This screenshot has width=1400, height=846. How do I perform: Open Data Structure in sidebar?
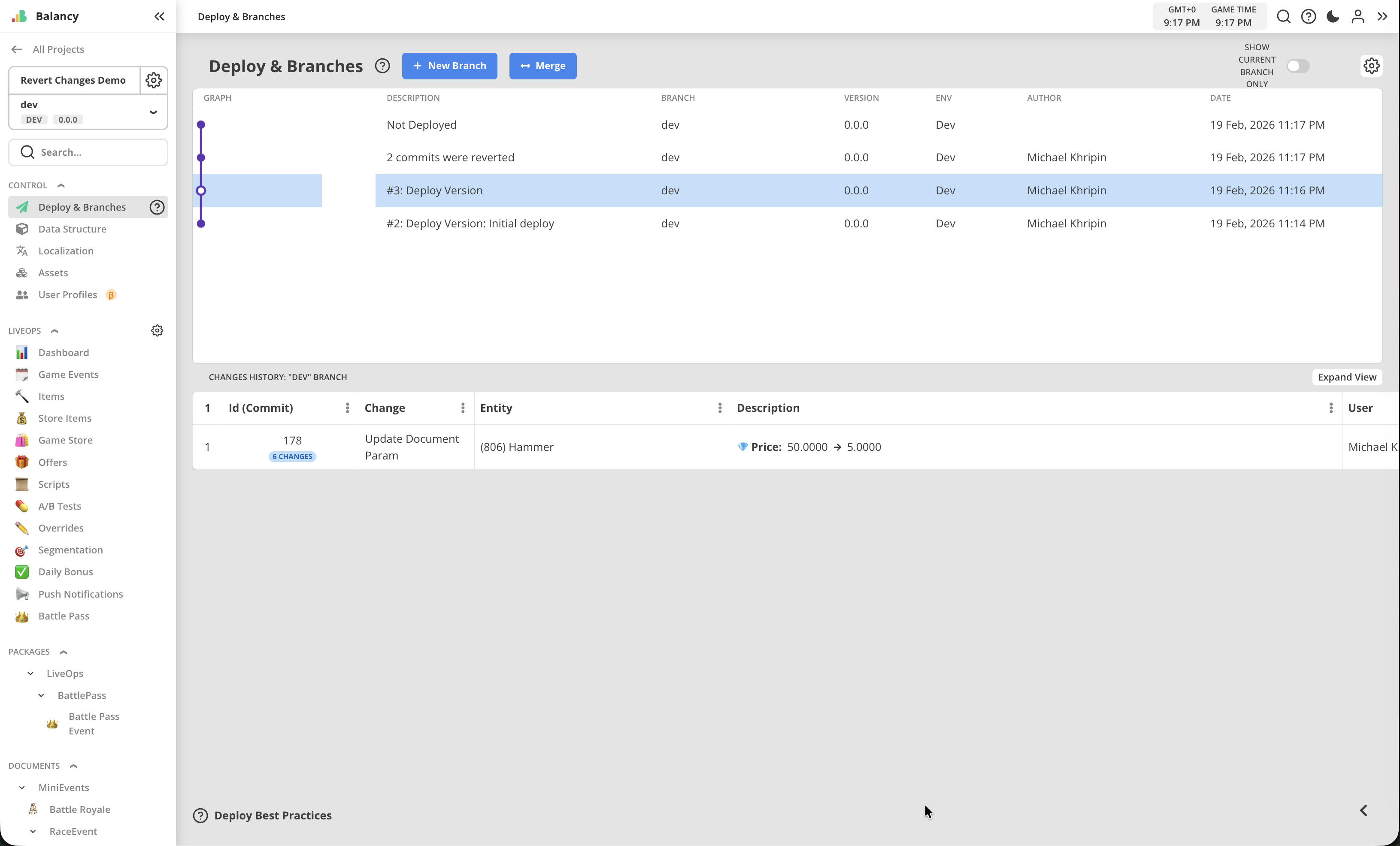click(x=72, y=229)
